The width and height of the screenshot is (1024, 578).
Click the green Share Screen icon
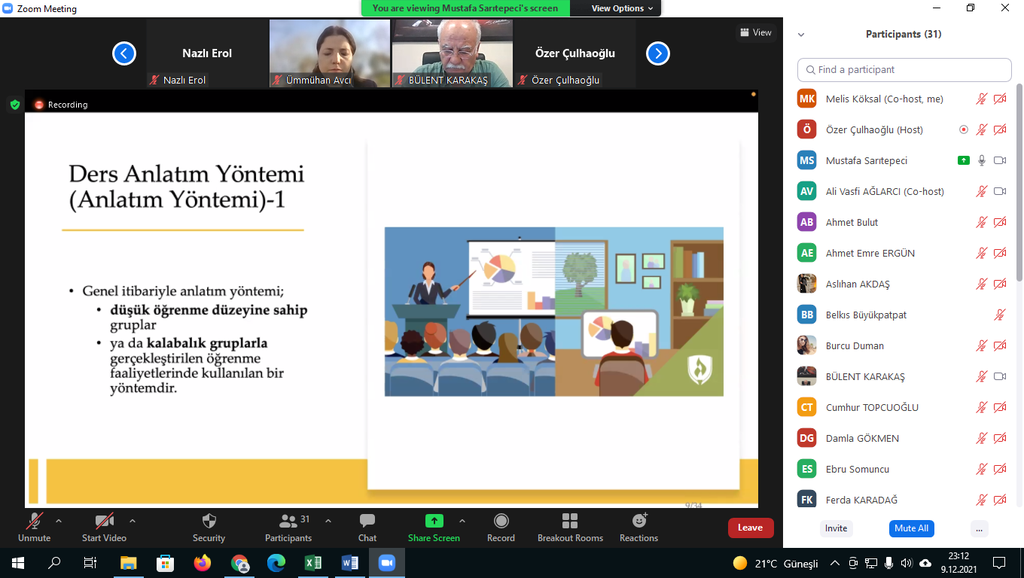click(x=433, y=521)
